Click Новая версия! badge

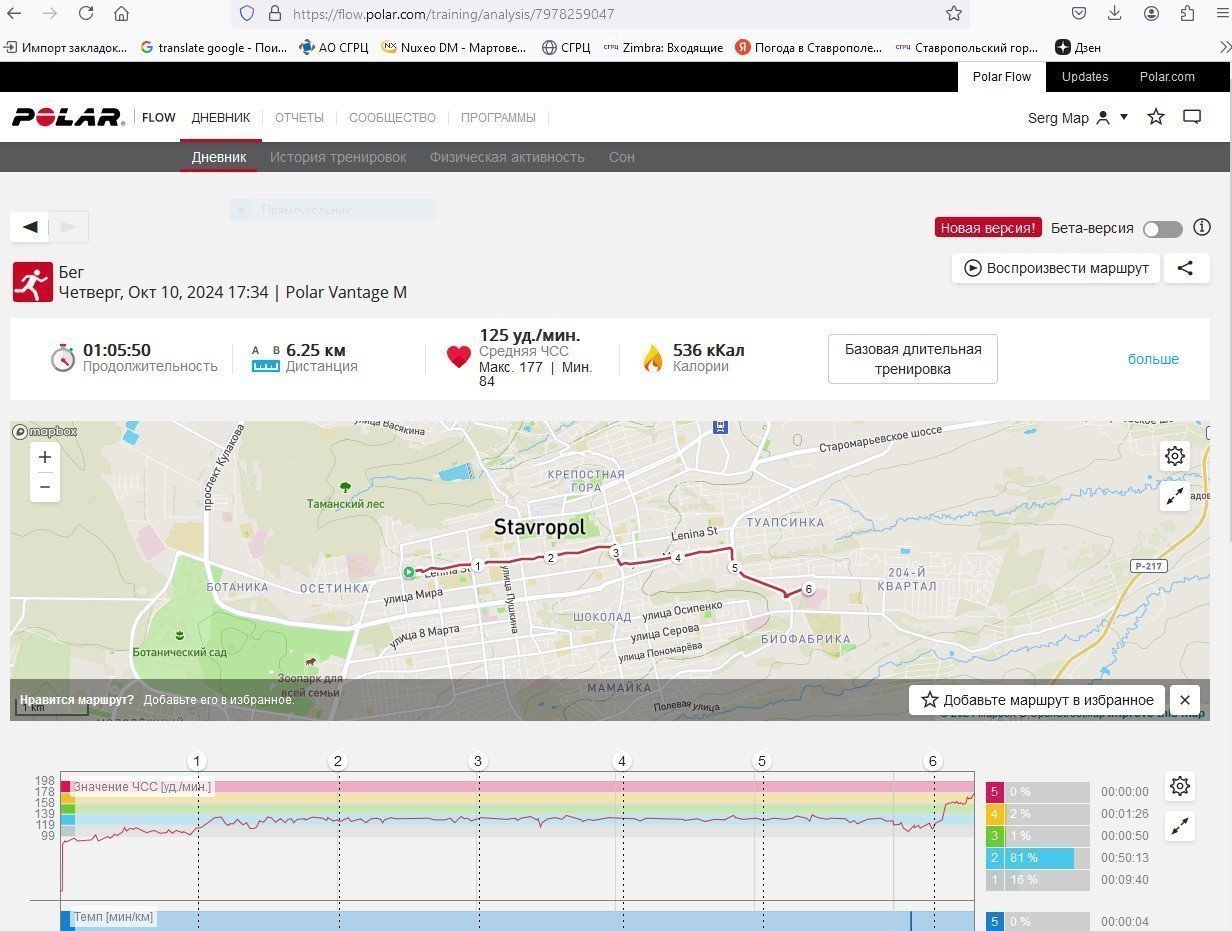click(x=988, y=228)
